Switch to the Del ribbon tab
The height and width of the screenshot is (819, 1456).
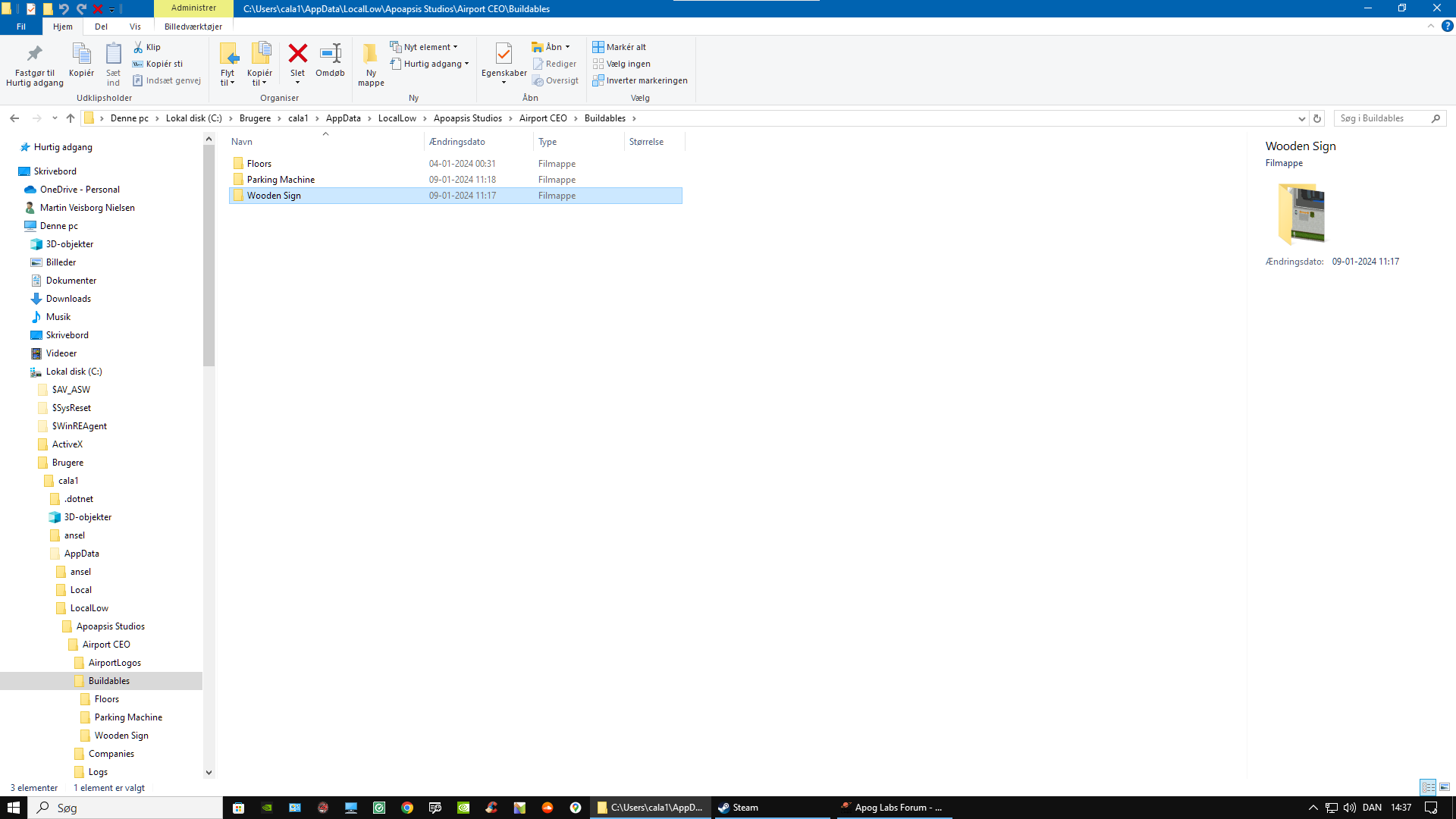101,27
